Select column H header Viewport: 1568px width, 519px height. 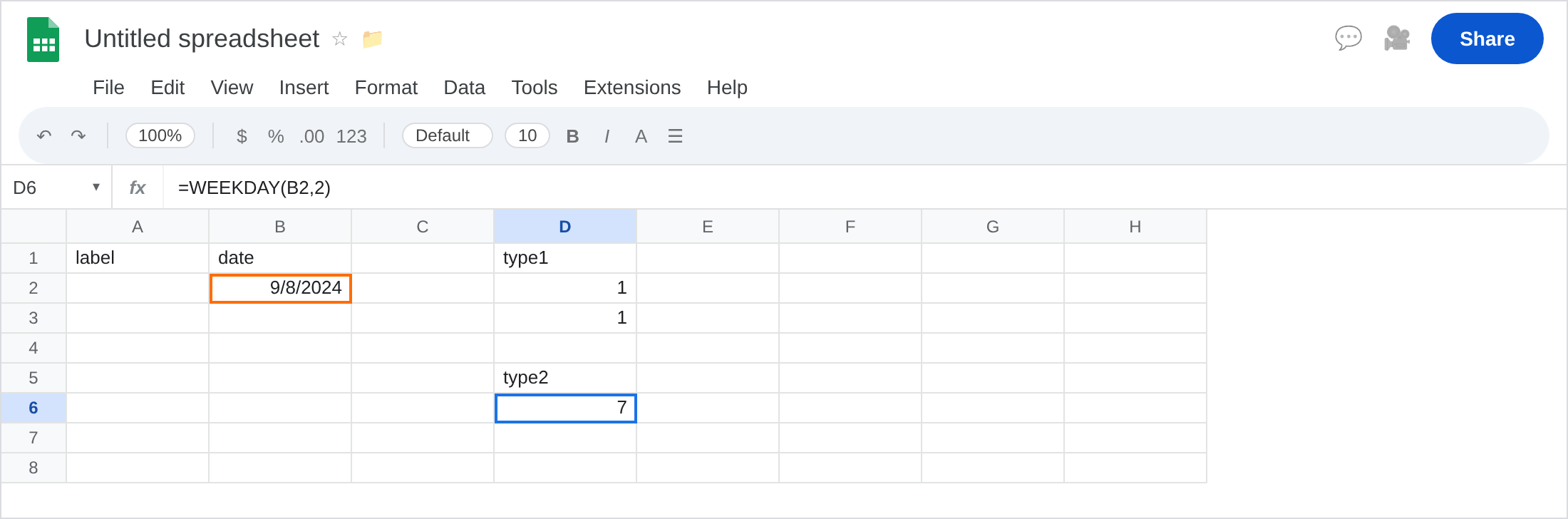tap(1135, 227)
